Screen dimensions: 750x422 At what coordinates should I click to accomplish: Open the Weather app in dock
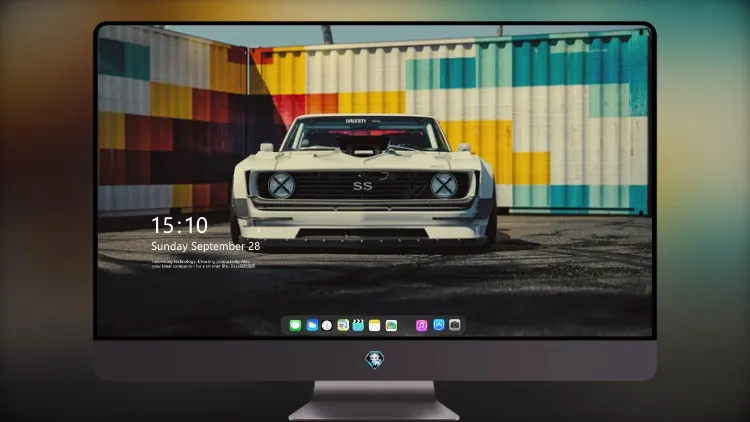point(312,326)
